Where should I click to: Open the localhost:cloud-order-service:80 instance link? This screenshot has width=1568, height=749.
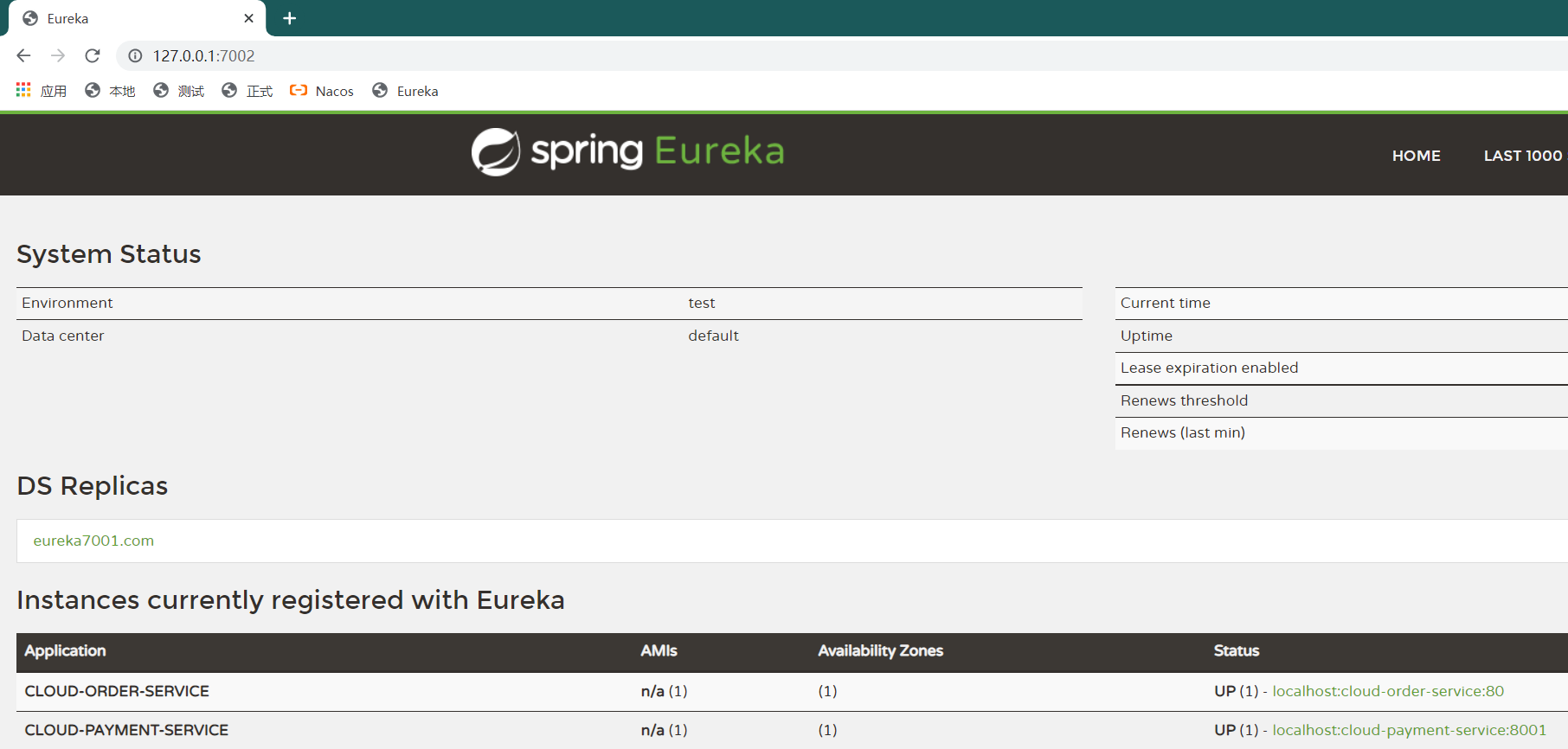(x=1388, y=691)
